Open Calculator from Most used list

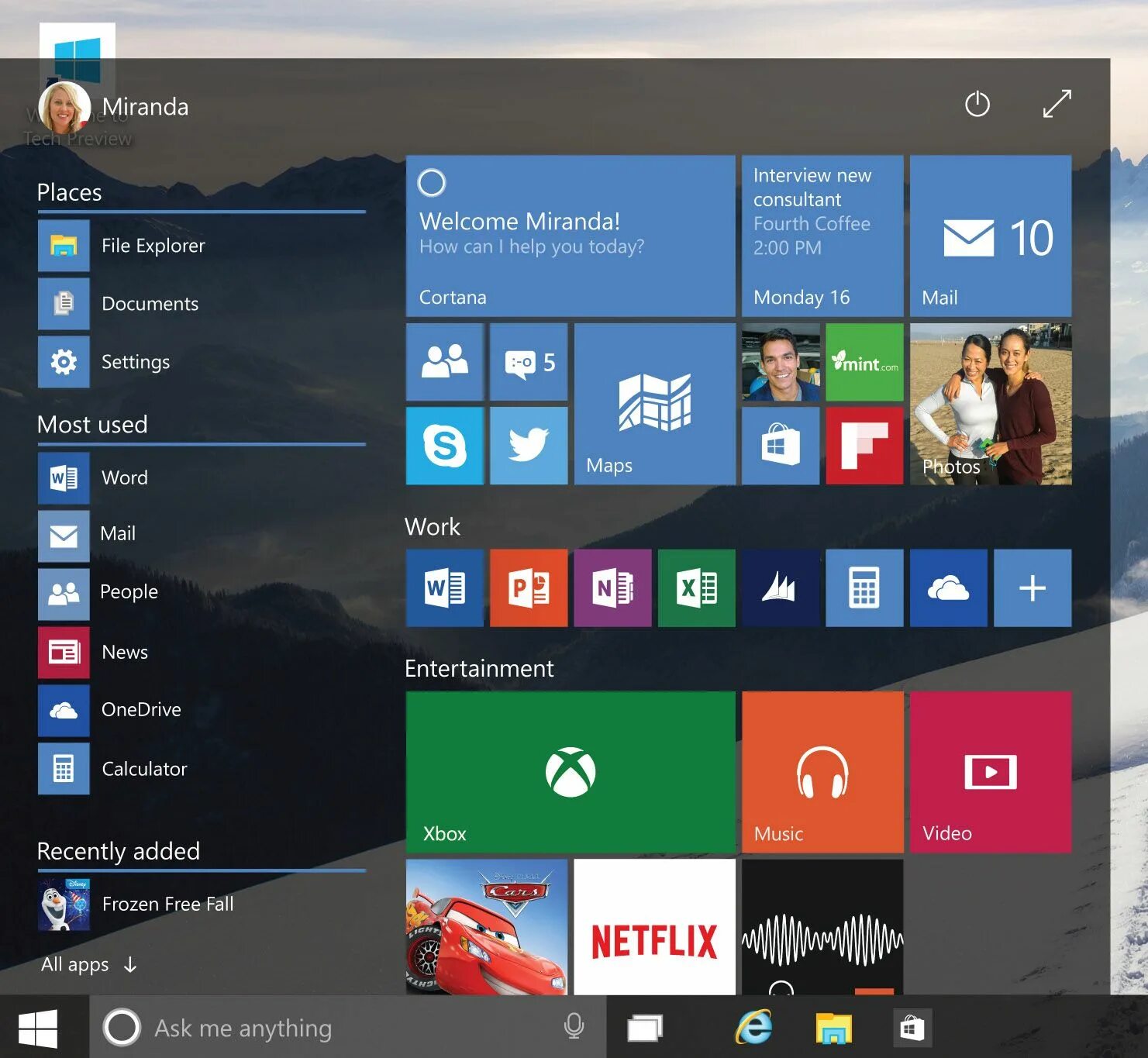(x=202, y=769)
